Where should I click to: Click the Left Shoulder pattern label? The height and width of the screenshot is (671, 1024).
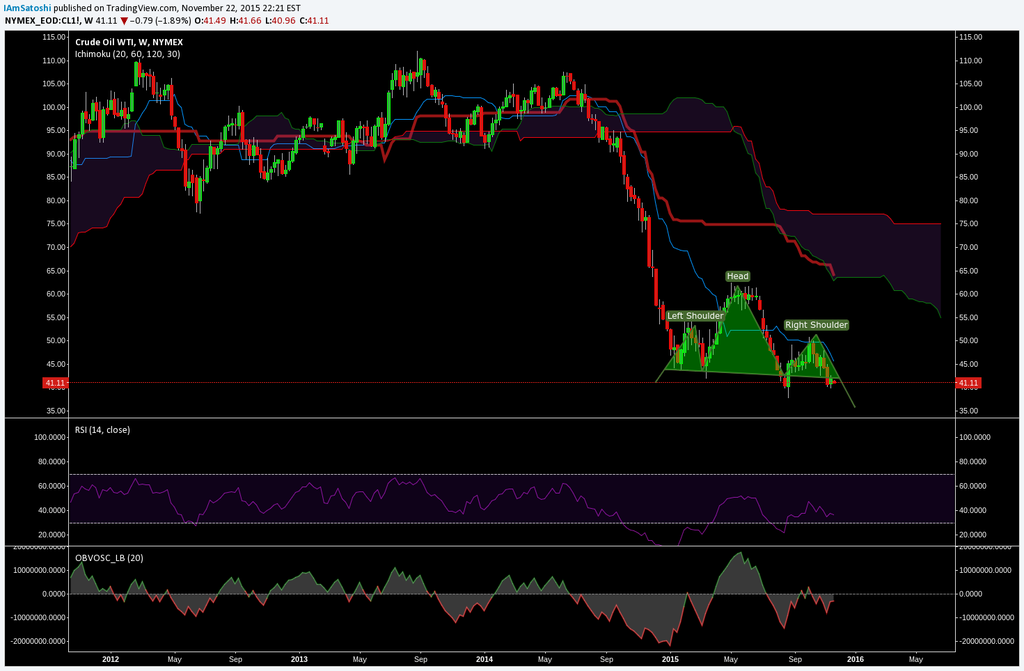click(695, 316)
